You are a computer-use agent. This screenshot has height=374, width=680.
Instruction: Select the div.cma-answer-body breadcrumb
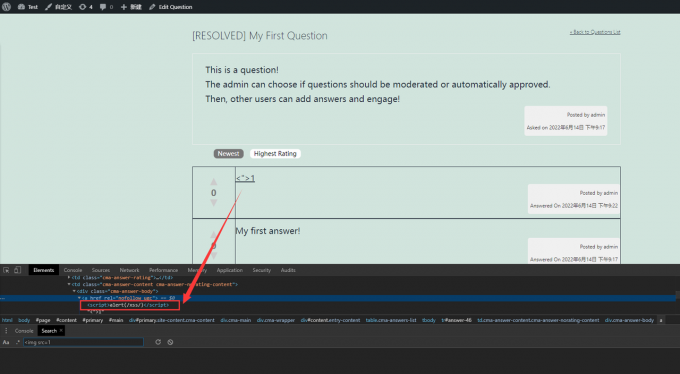pyautogui.click(x=629, y=320)
